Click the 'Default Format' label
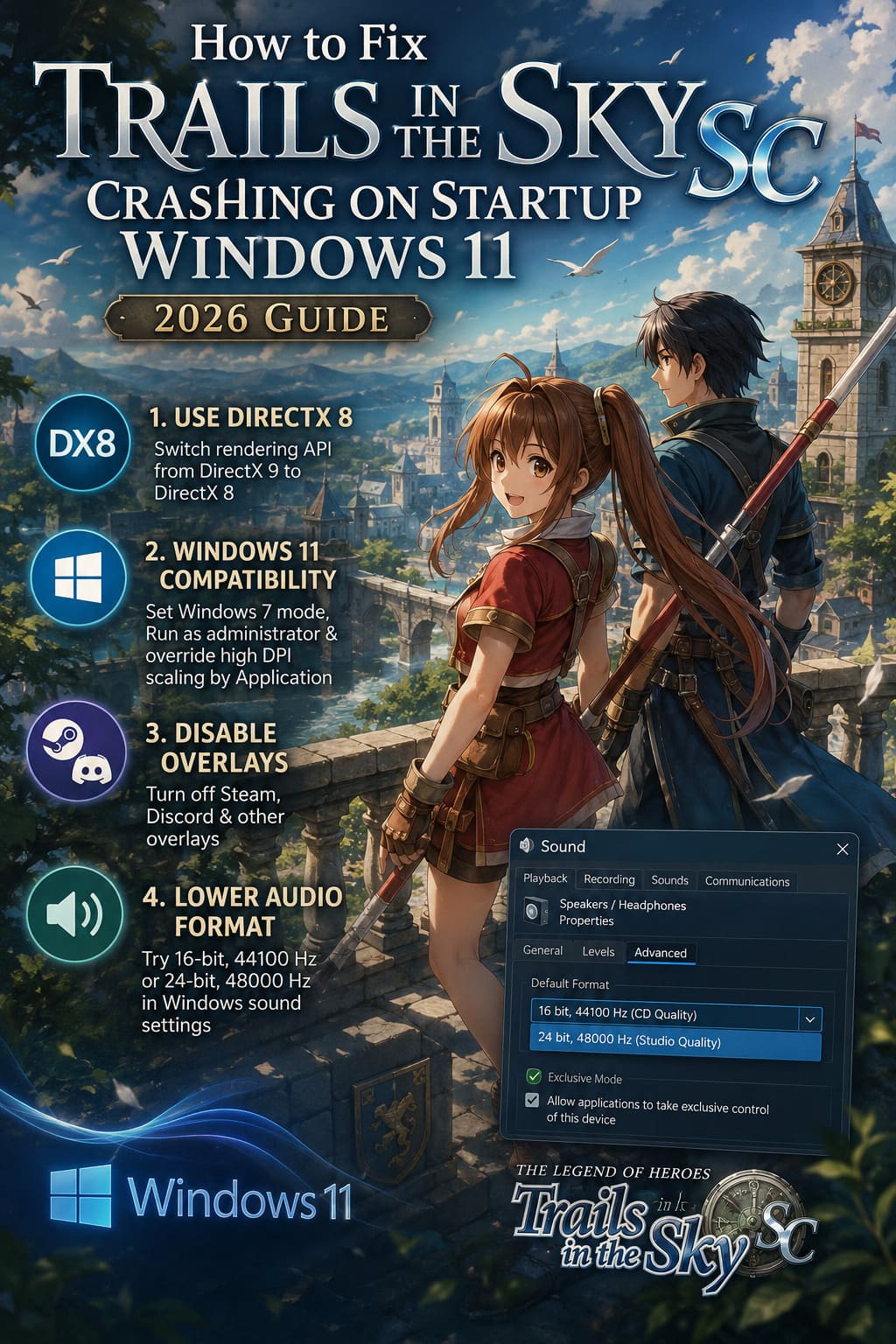 point(570,983)
